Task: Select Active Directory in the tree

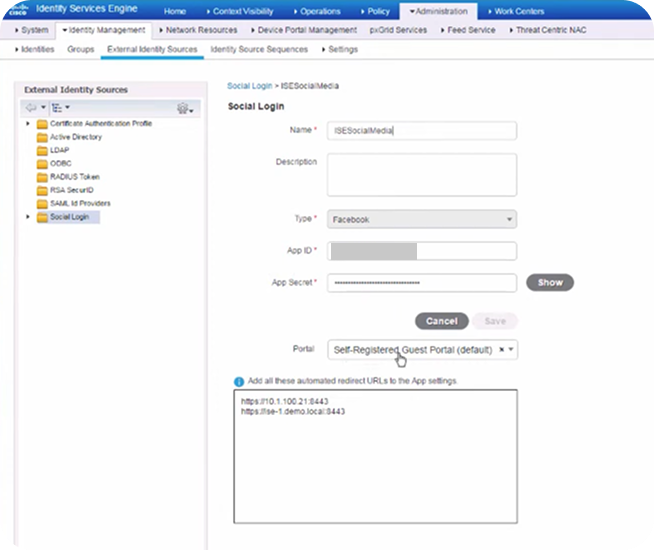Action: (76, 137)
